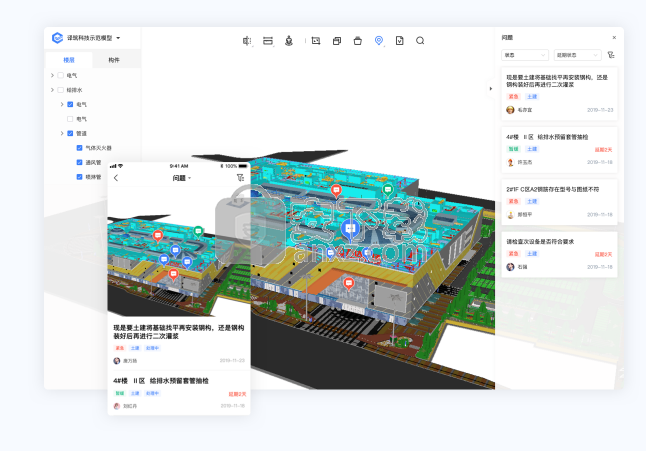646x451 pixels.
Task: Click right-panel 延期2天 label on 4#楼 card
Action: tap(603, 150)
